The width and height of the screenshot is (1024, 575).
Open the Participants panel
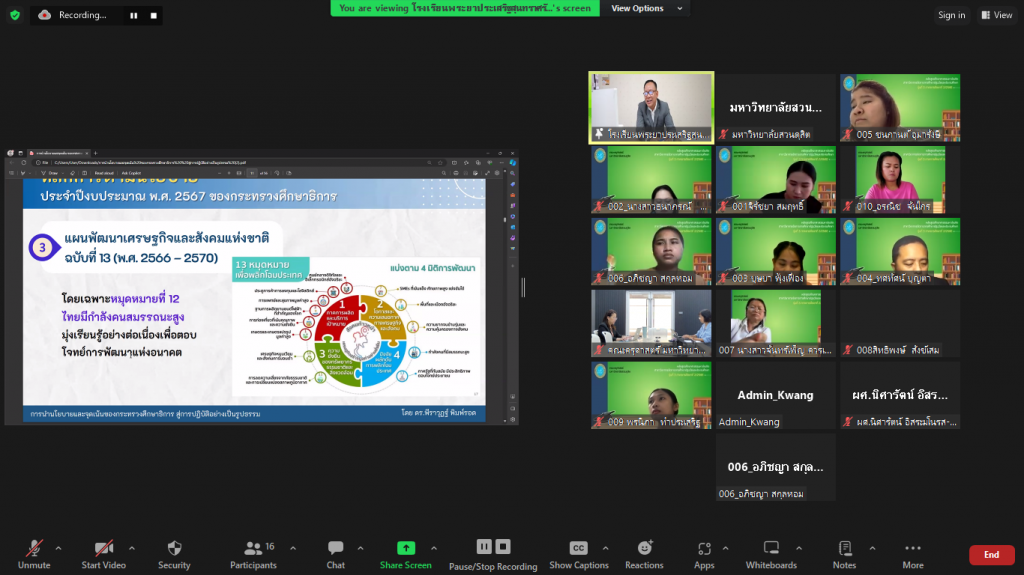253,553
